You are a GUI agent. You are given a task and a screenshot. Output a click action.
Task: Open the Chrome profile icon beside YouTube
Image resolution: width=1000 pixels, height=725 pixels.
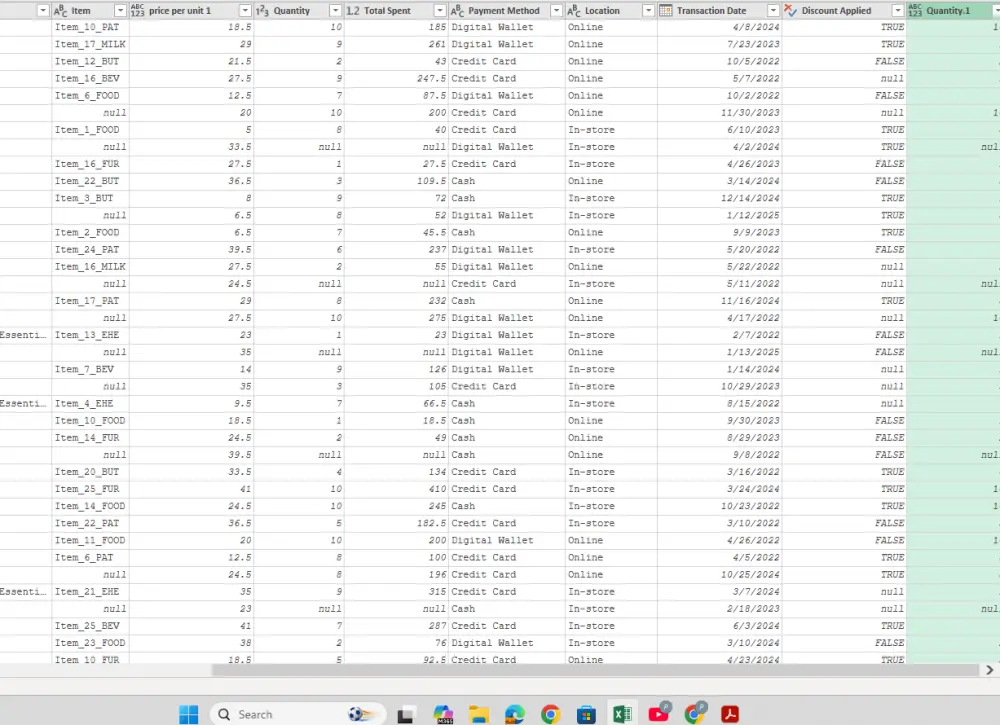(x=695, y=713)
